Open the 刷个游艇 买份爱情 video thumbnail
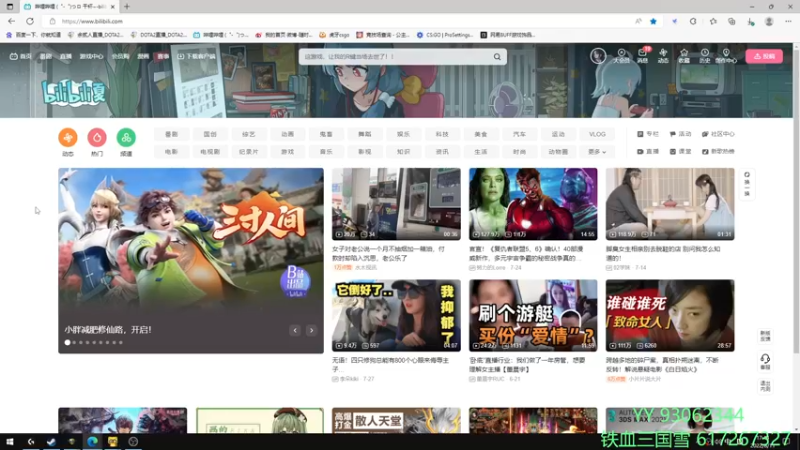The height and width of the screenshot is (450, 800). 533,315
